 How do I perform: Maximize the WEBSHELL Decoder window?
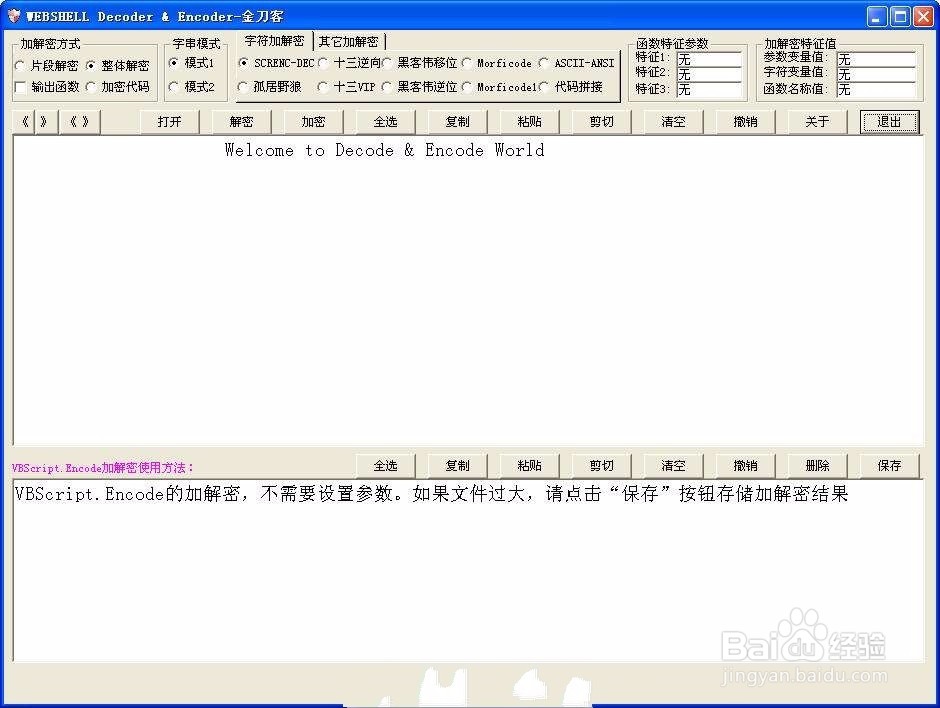coord(900,17)
